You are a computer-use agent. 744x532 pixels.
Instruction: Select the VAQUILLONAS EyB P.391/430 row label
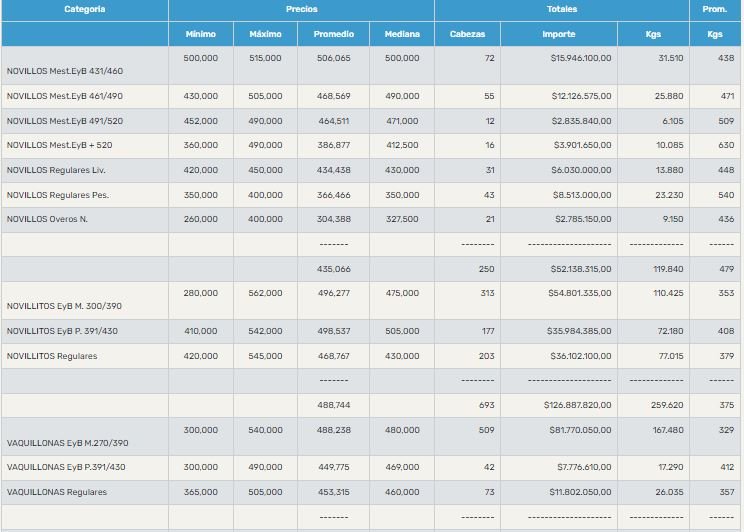click(66, 467)
